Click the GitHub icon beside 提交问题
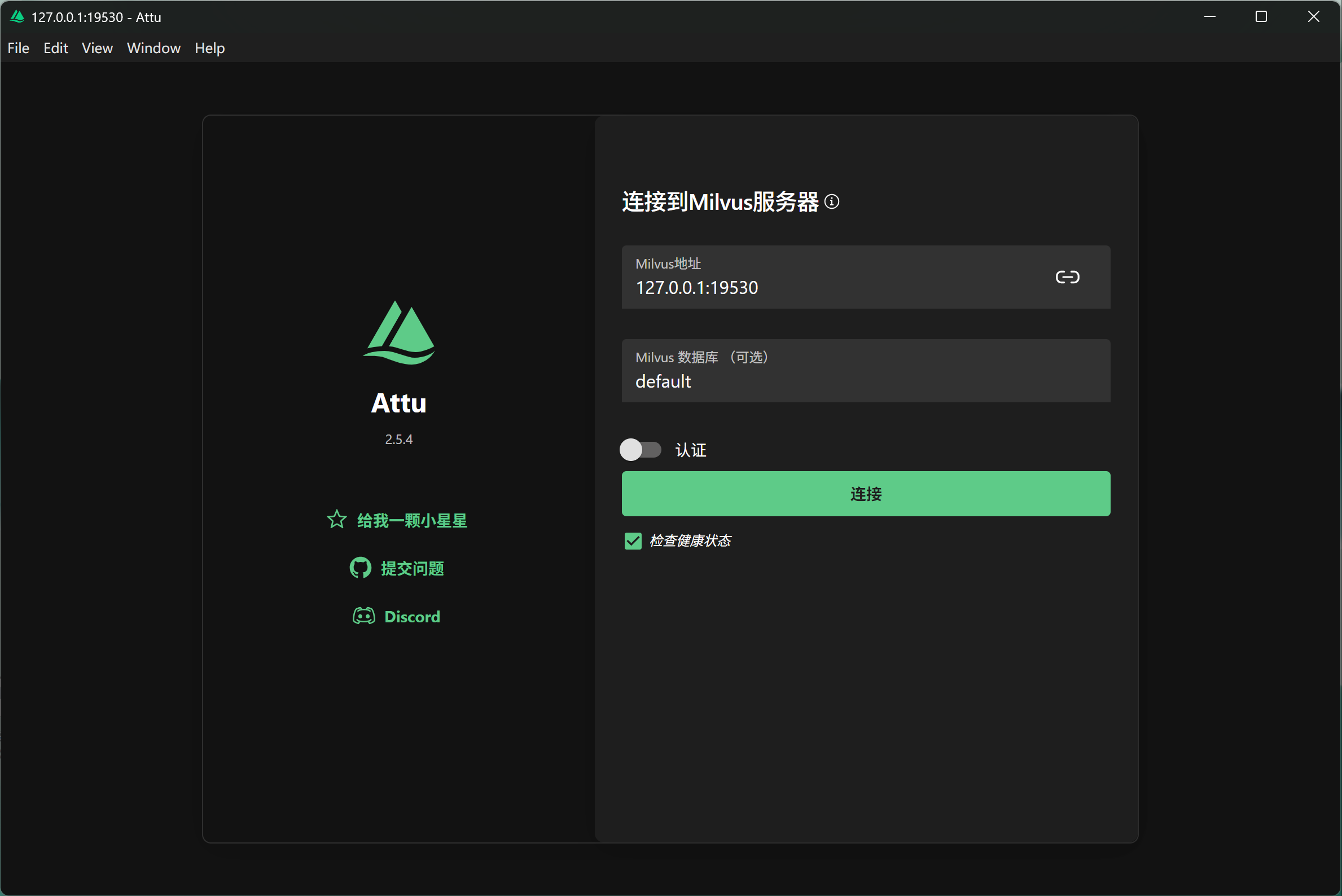Screen dimensions: 1342x896 point(360,568)
